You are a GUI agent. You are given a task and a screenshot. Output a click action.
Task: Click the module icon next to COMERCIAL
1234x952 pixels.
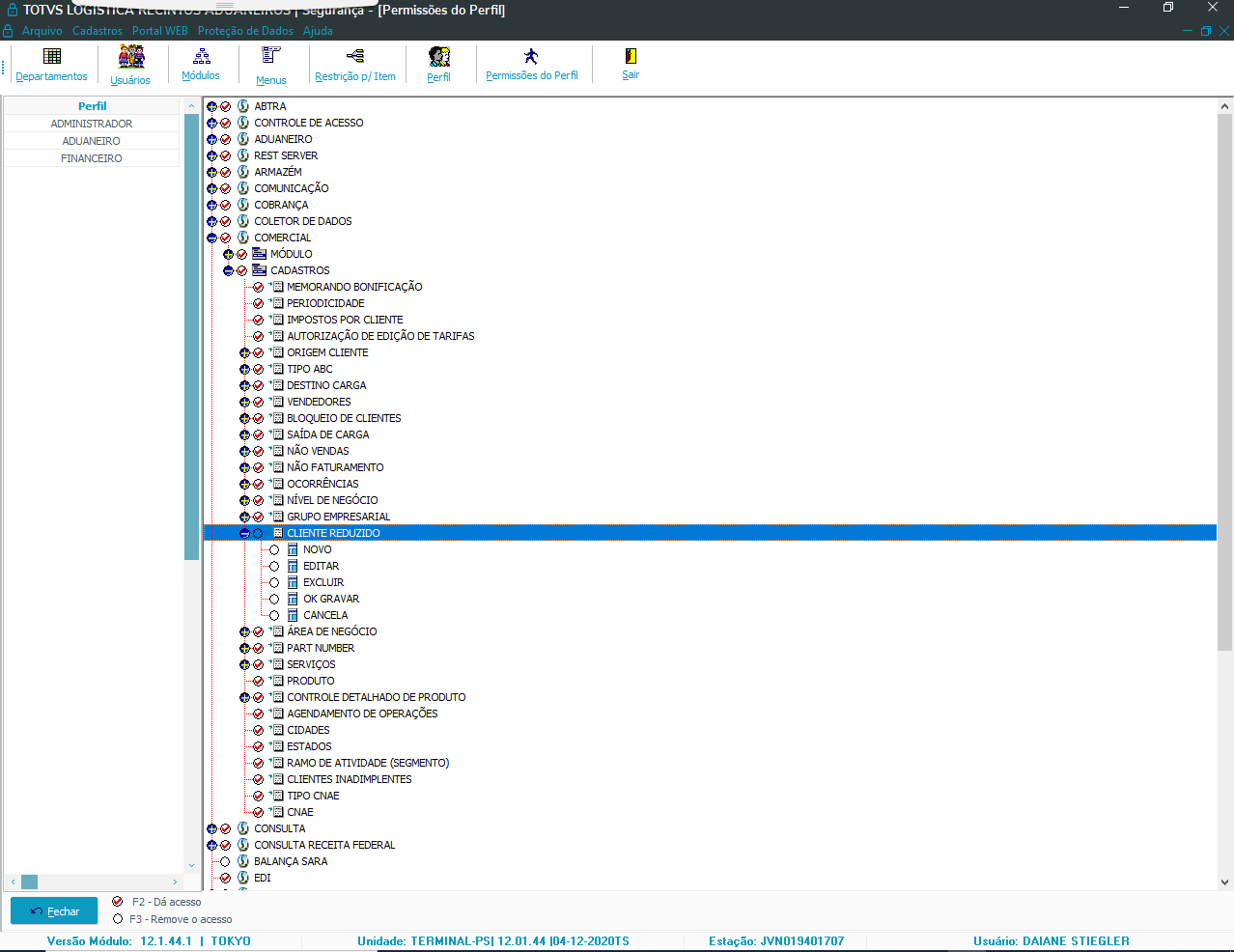pyautogui.click(x=243, y=238)
